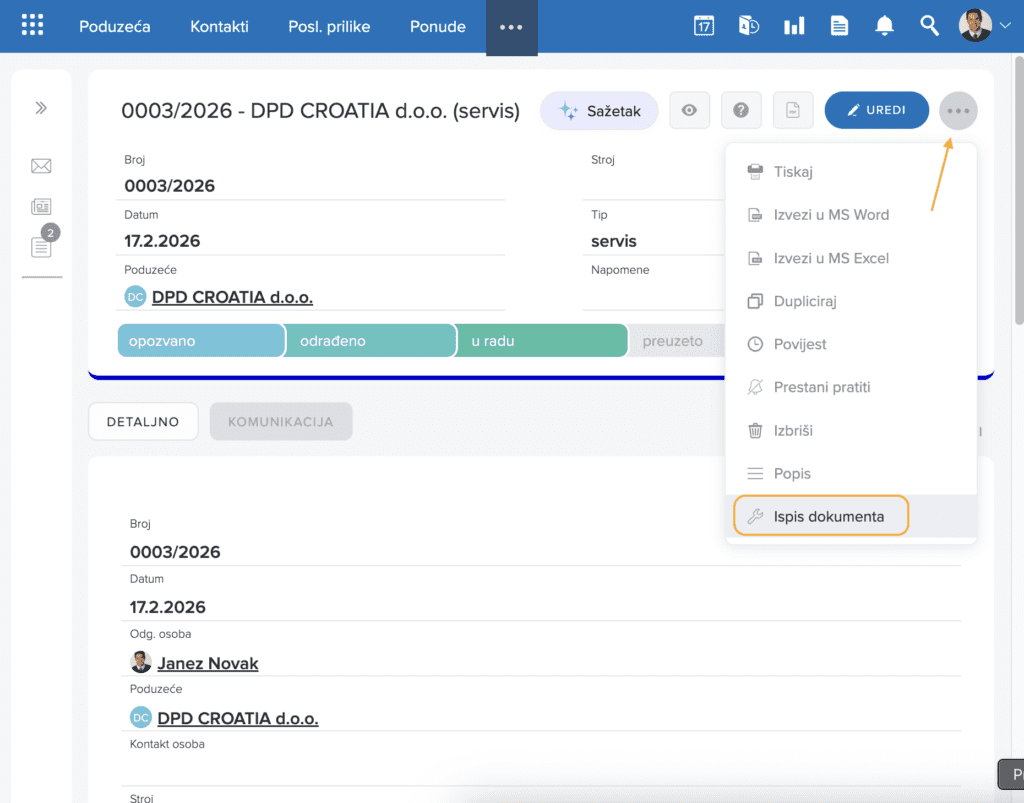Click the file icon beside Izvezi u MS Excel
Image resolution: width=1024 pixels, height=803 pixels.
(755, 258)
